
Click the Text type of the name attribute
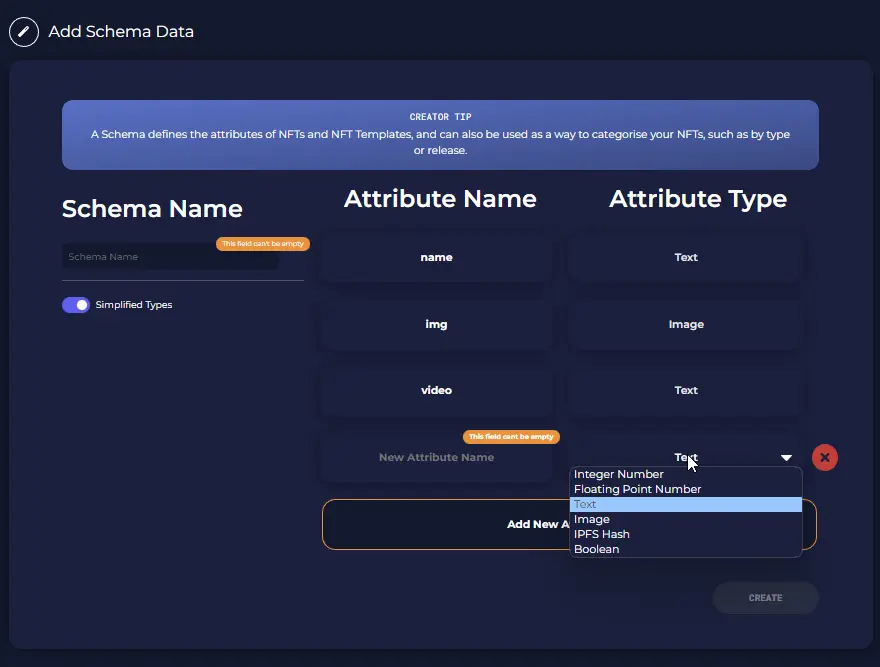pyautogui.click(x=686, y=257)
